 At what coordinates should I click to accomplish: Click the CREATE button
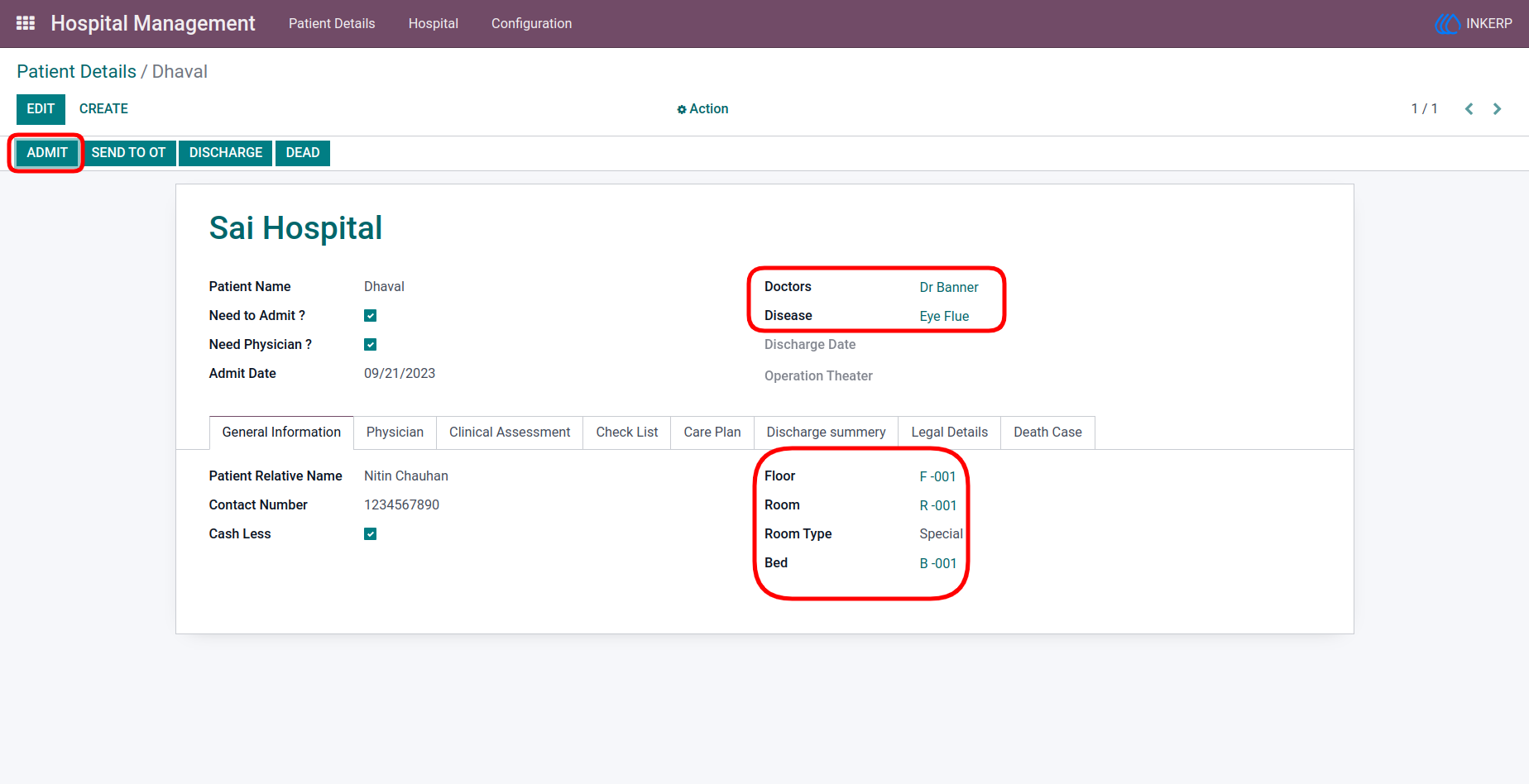pos(103,109)
